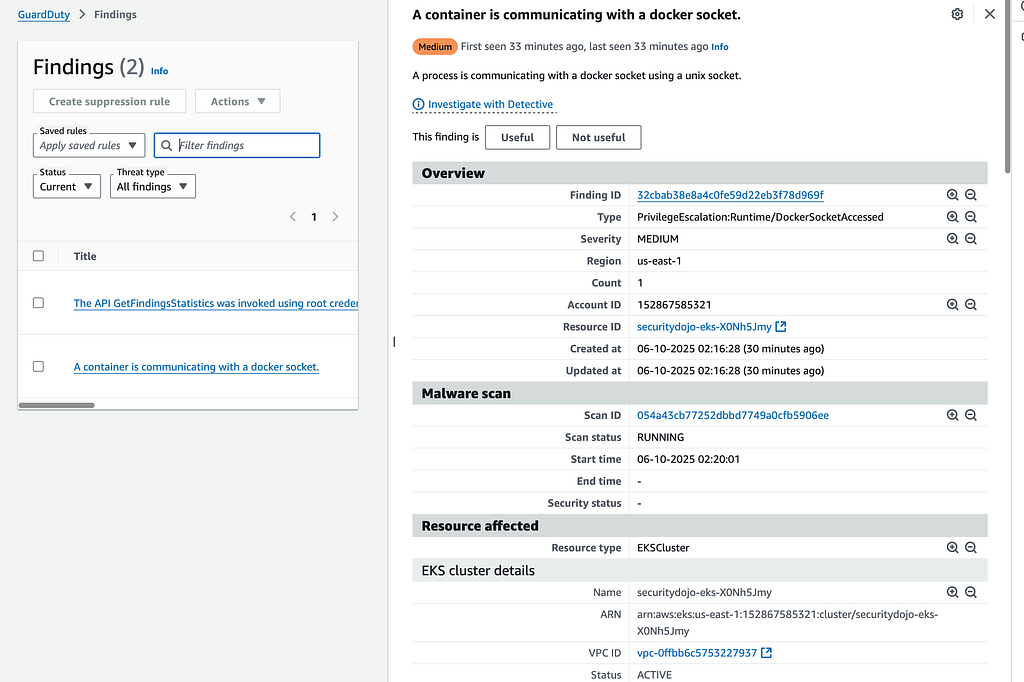1024x682 pixels.
Task: Exclude Resource type EKSCluster from filter
Action: (970, 547)
